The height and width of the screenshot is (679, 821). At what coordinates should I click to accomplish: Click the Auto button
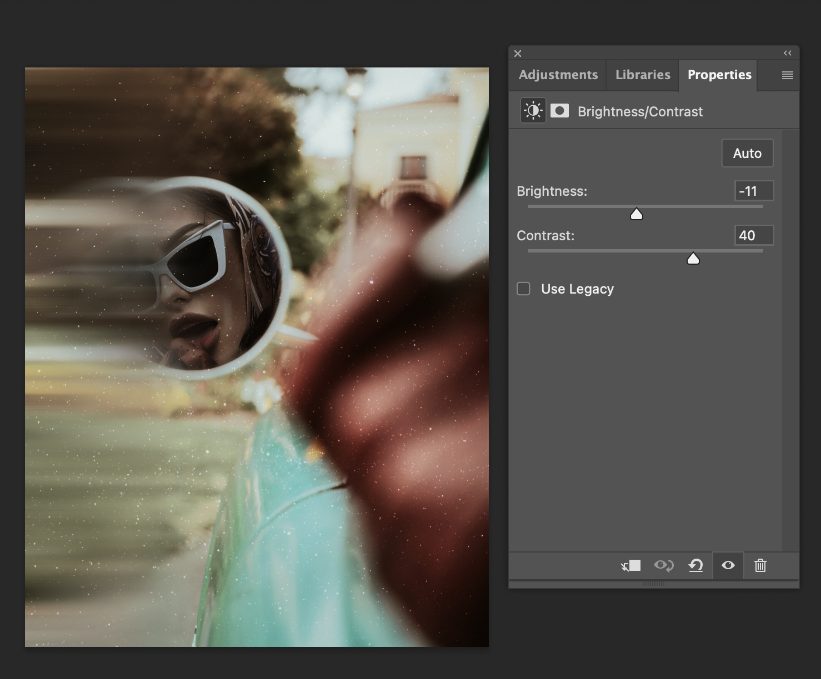(747, 153)
